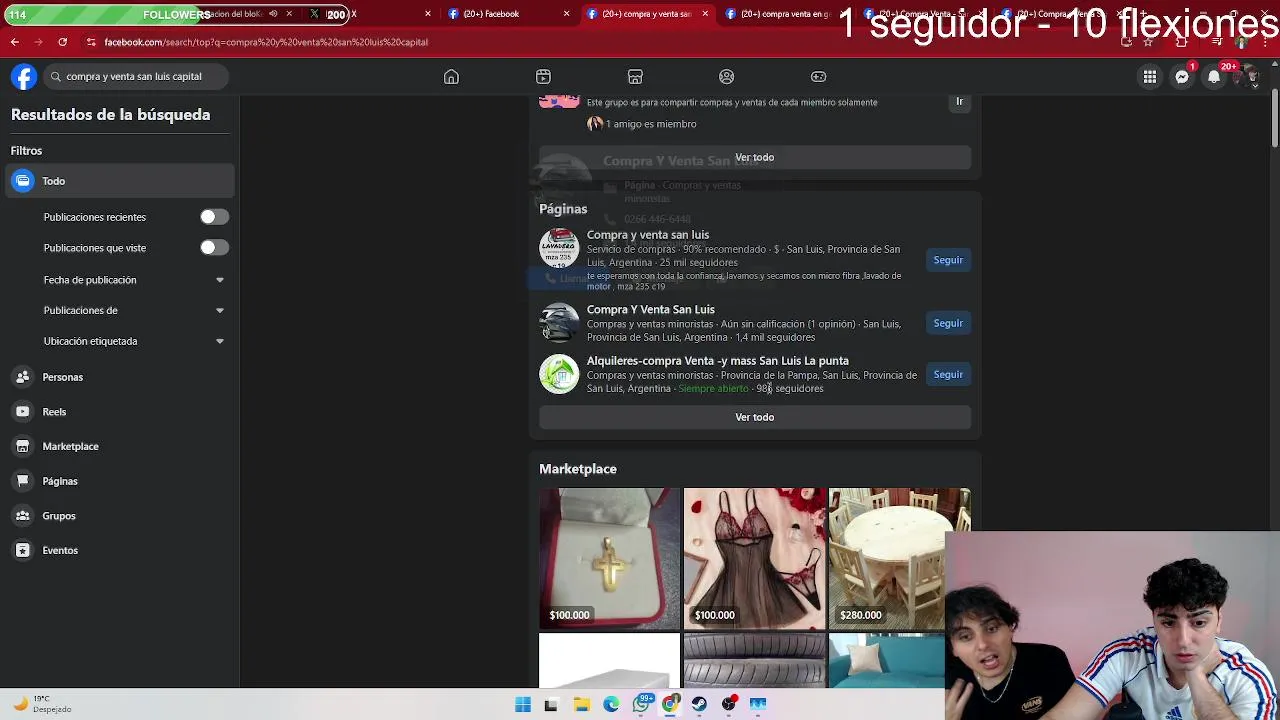Filter results by Grupos
The width and height of the screenshot is (1280, 720).
coord(120,516)
